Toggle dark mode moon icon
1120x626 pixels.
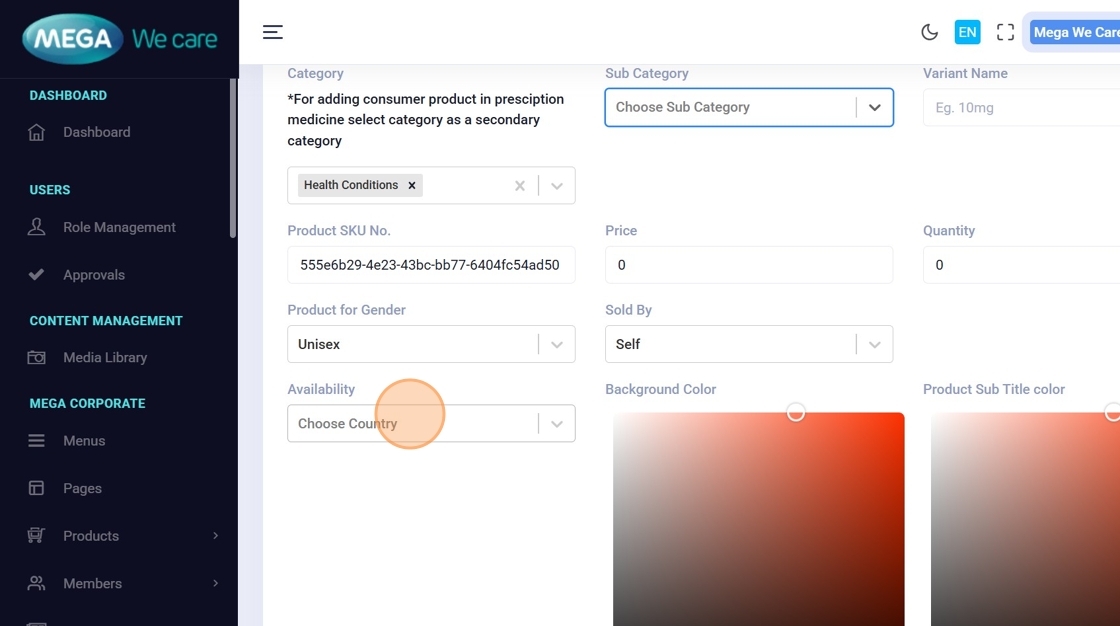(x=929, y=32)
